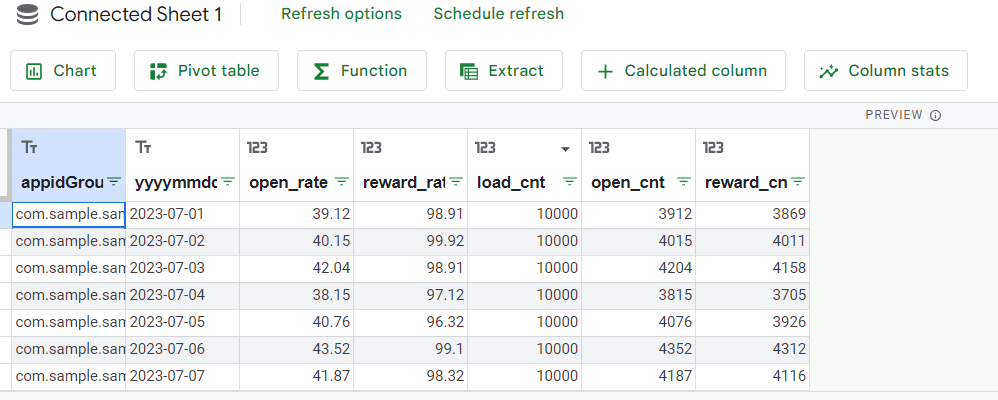This screenshot has width=998, height=400.
Task: Open filter for reward_cnt column
Action: tap(798, 182)
